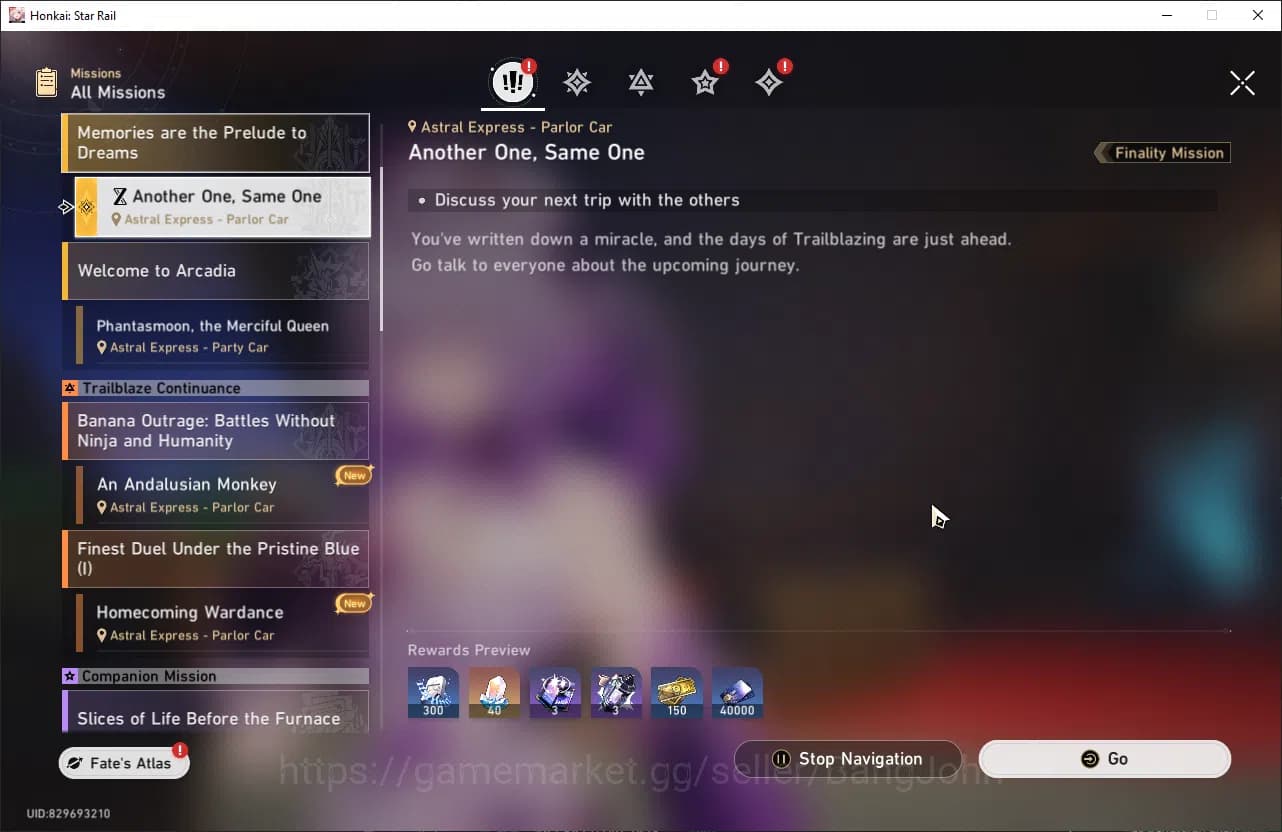The height and width of the screenshot is (832, 1282).
Task: Open Finest Duel Under the Pristine Blue (I)
Action: pos(215,559)
